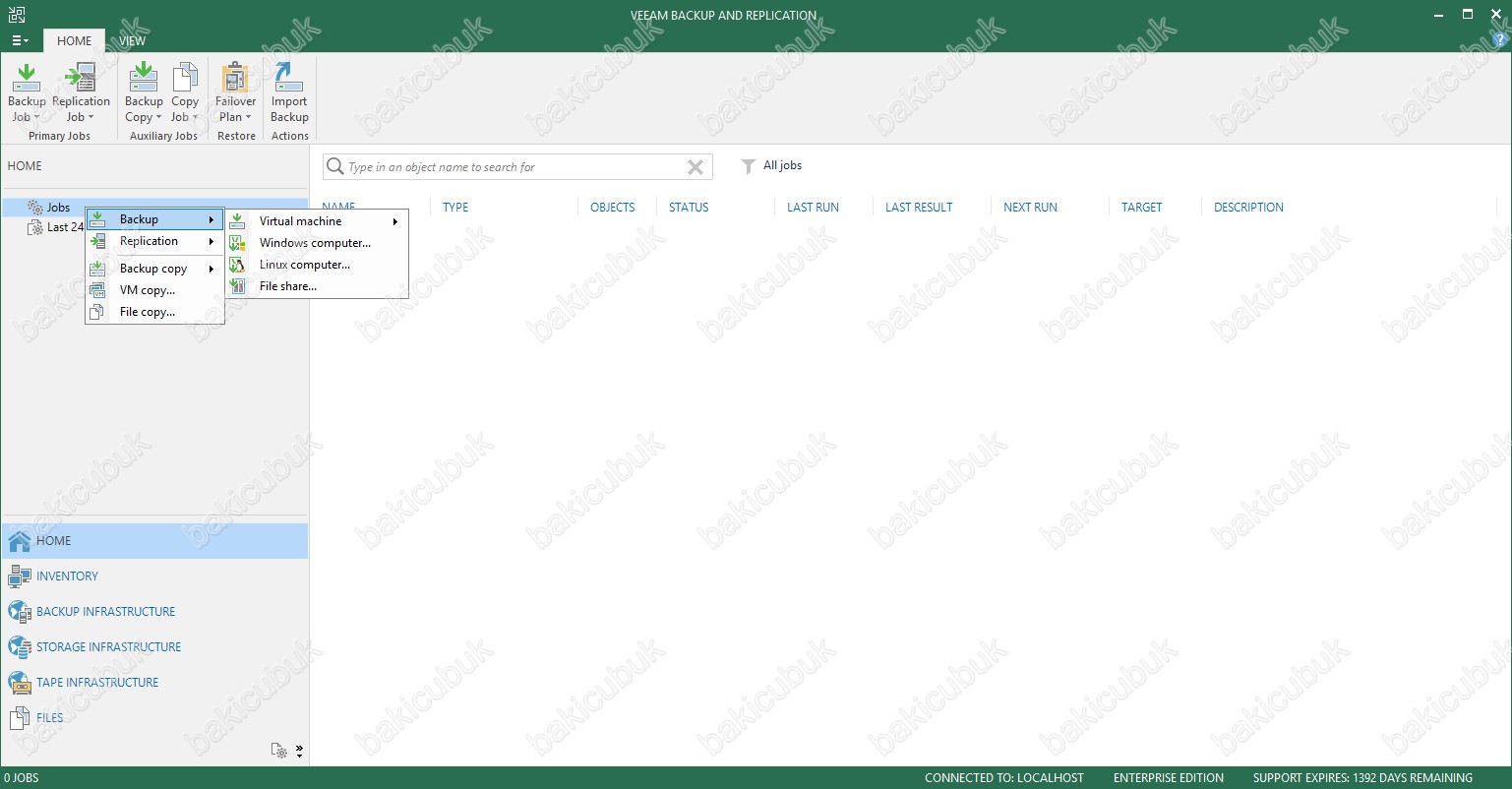The image size is (1512, 789).
Task: Open the BACKUP INFRASTRUCTURE view
Action: (x=154, y=612)
